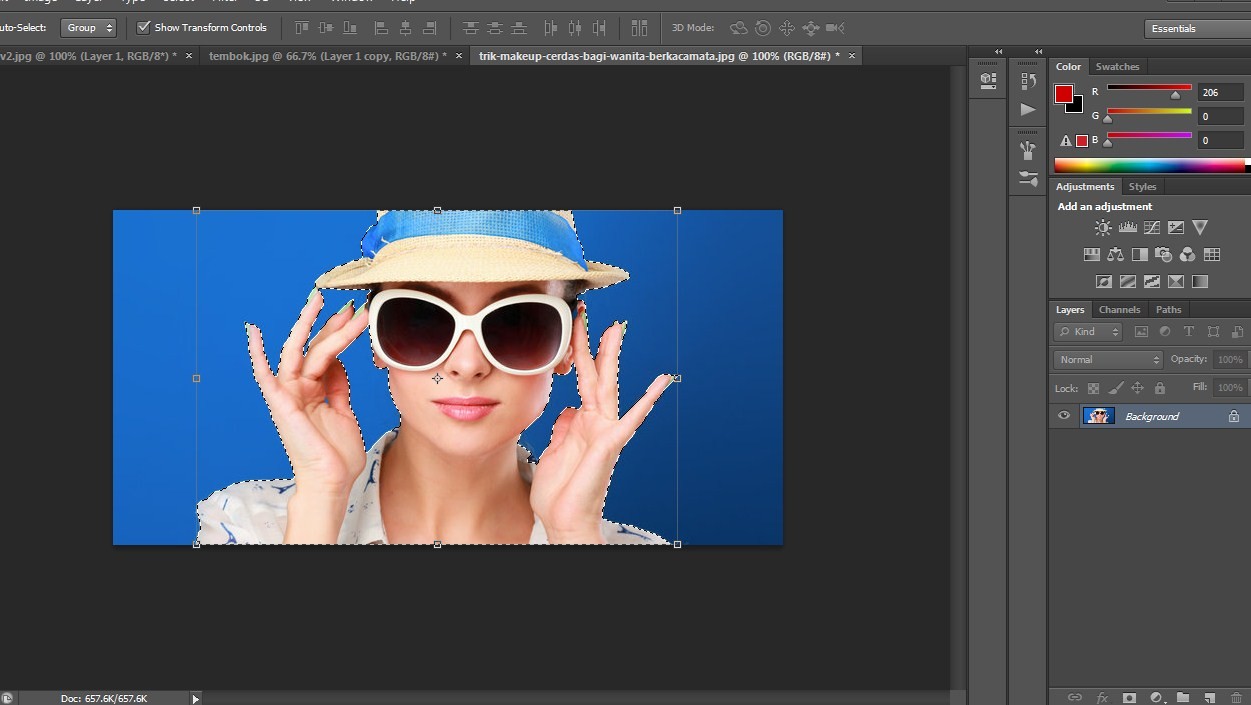Open the Brush Presets panel icon

[1028, 150]
